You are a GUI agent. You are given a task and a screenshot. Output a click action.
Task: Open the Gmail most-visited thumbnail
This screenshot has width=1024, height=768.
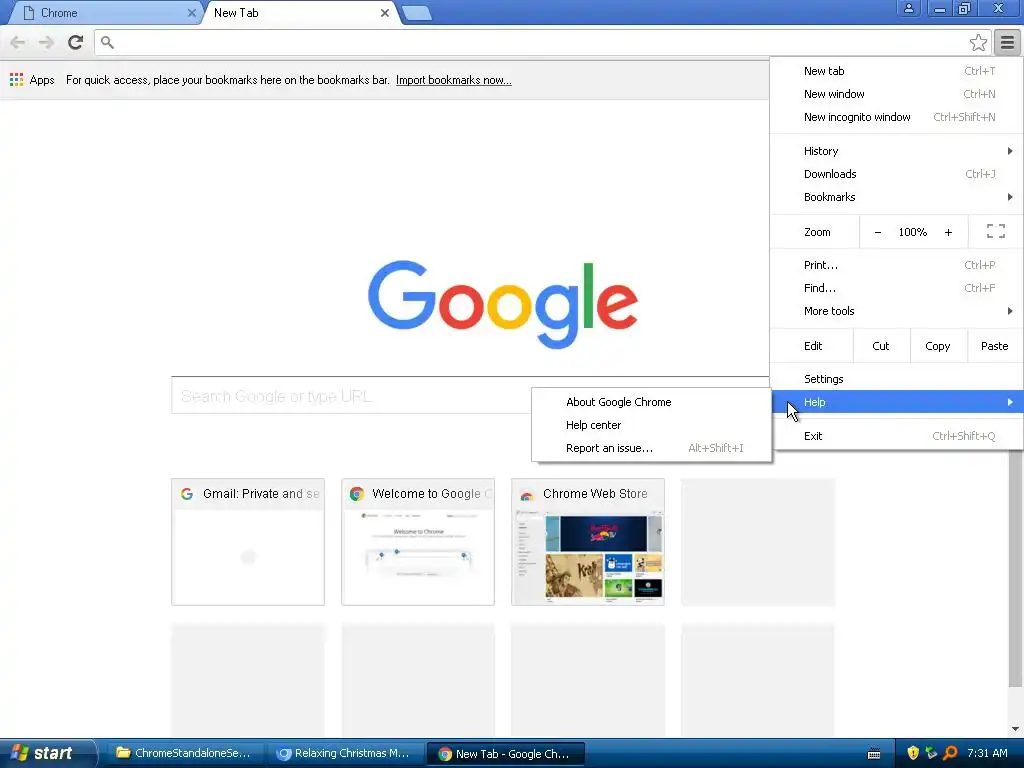(248, 542)
